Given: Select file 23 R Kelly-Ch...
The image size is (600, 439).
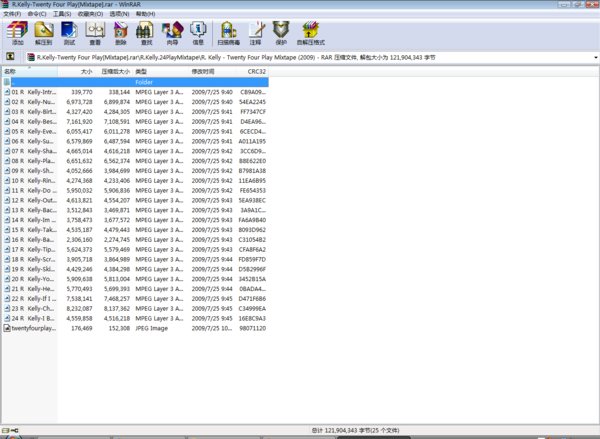Looking at the screenshot, I should coord(34,308).
